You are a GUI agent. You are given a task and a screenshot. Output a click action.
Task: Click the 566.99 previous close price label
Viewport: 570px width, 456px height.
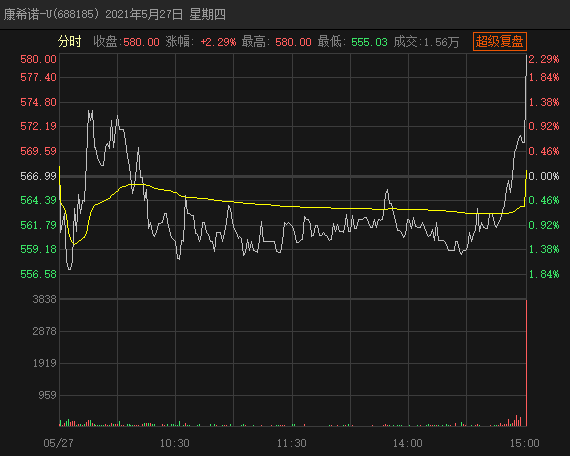[39, 176]
